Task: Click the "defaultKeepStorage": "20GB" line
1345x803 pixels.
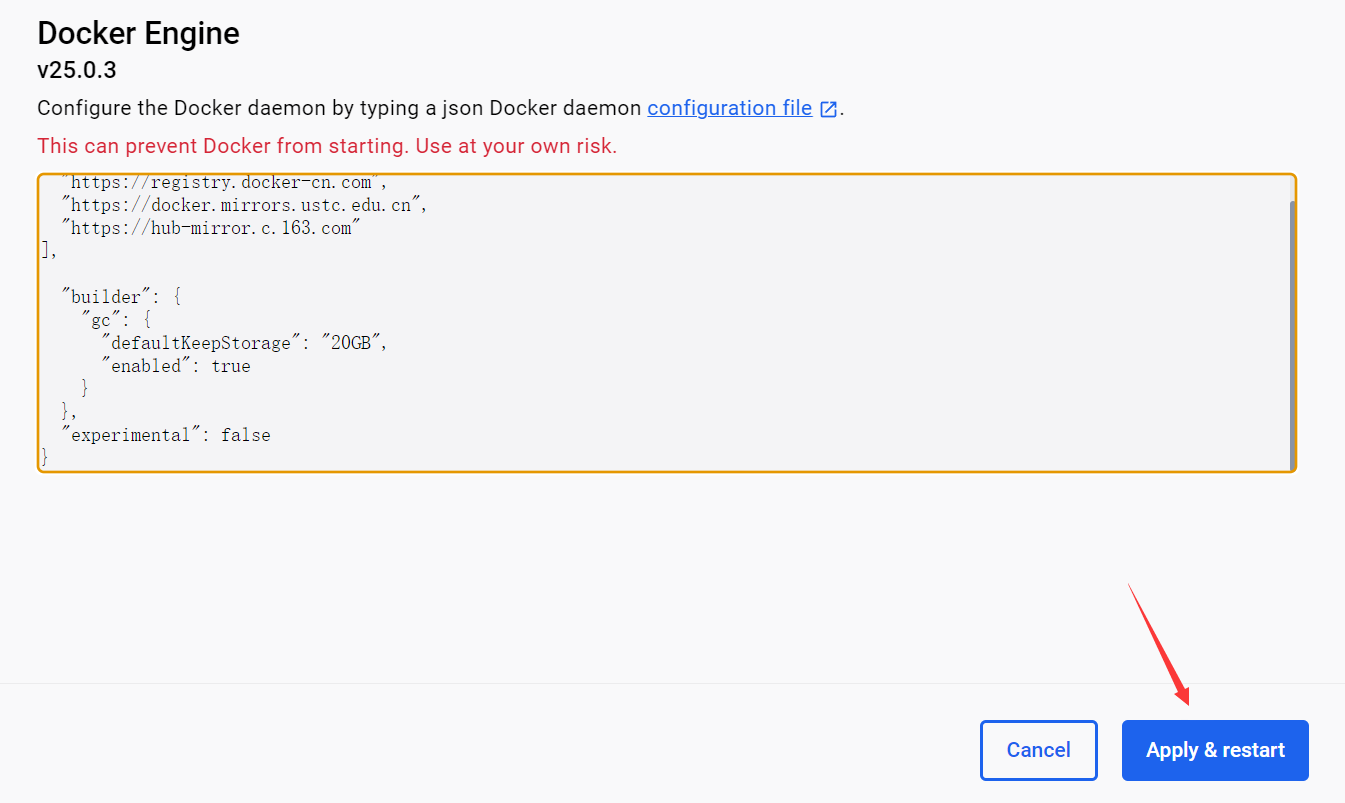Action: click(x=244, y=343)
